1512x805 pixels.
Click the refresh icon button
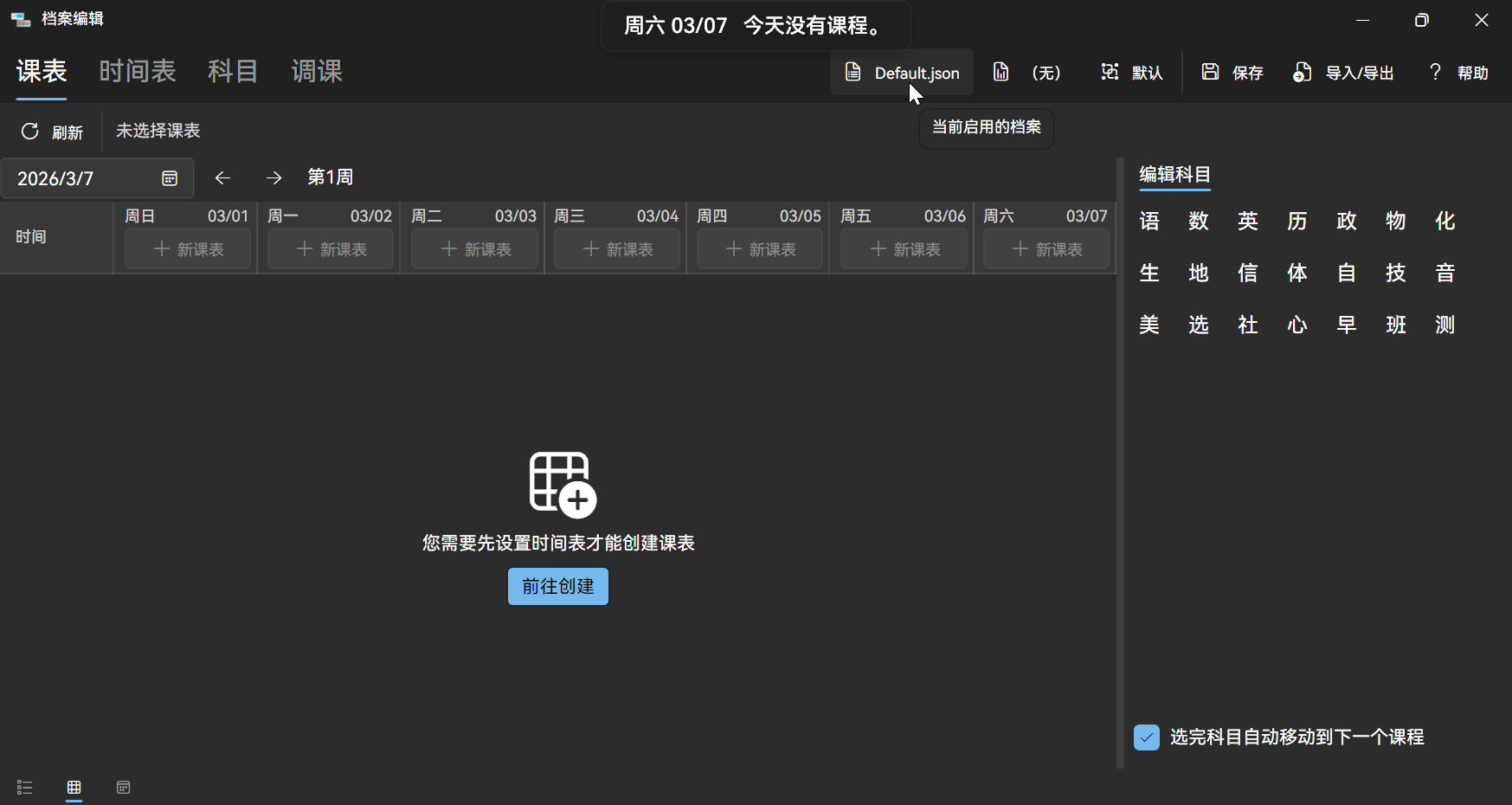(x=30, y=132)
